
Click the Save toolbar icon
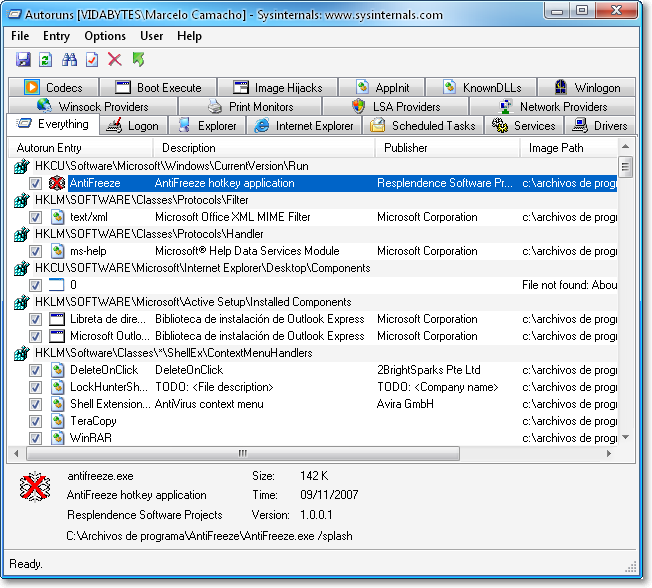[x=23, y=59]
